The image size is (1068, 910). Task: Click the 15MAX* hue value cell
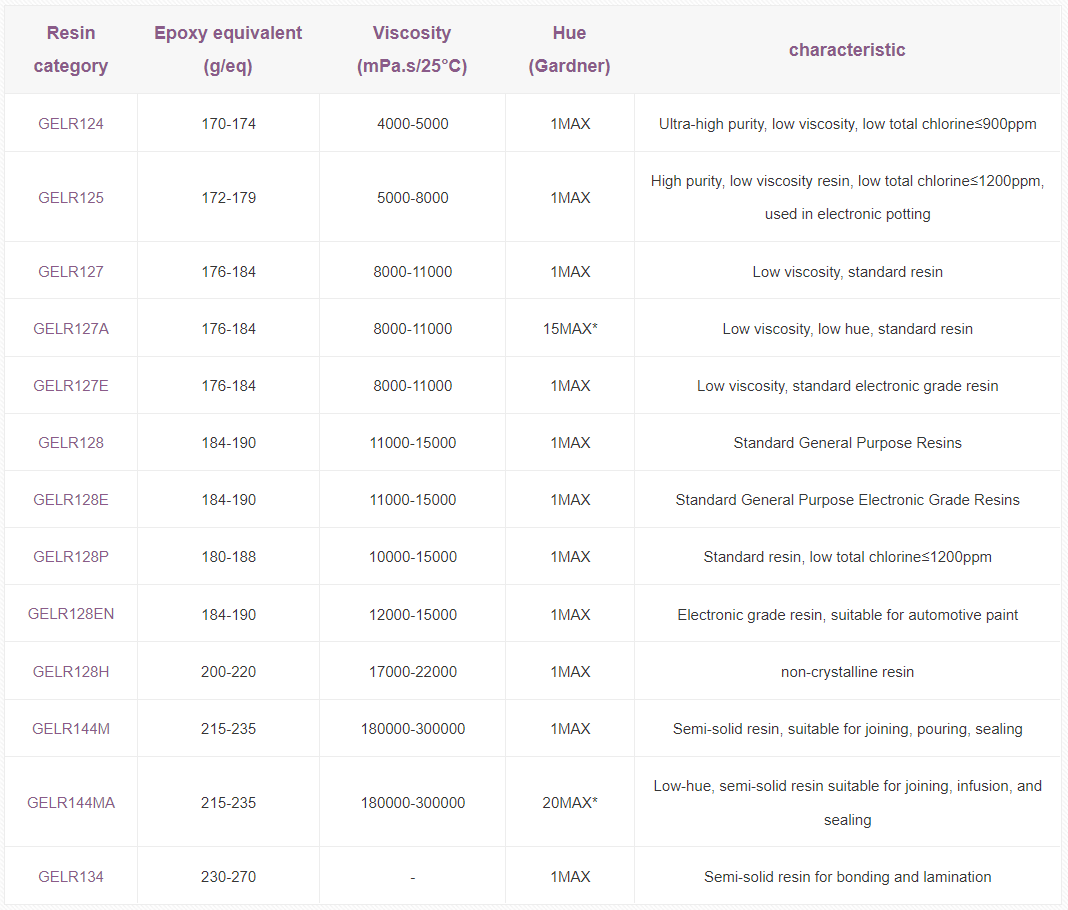(570, 329)
